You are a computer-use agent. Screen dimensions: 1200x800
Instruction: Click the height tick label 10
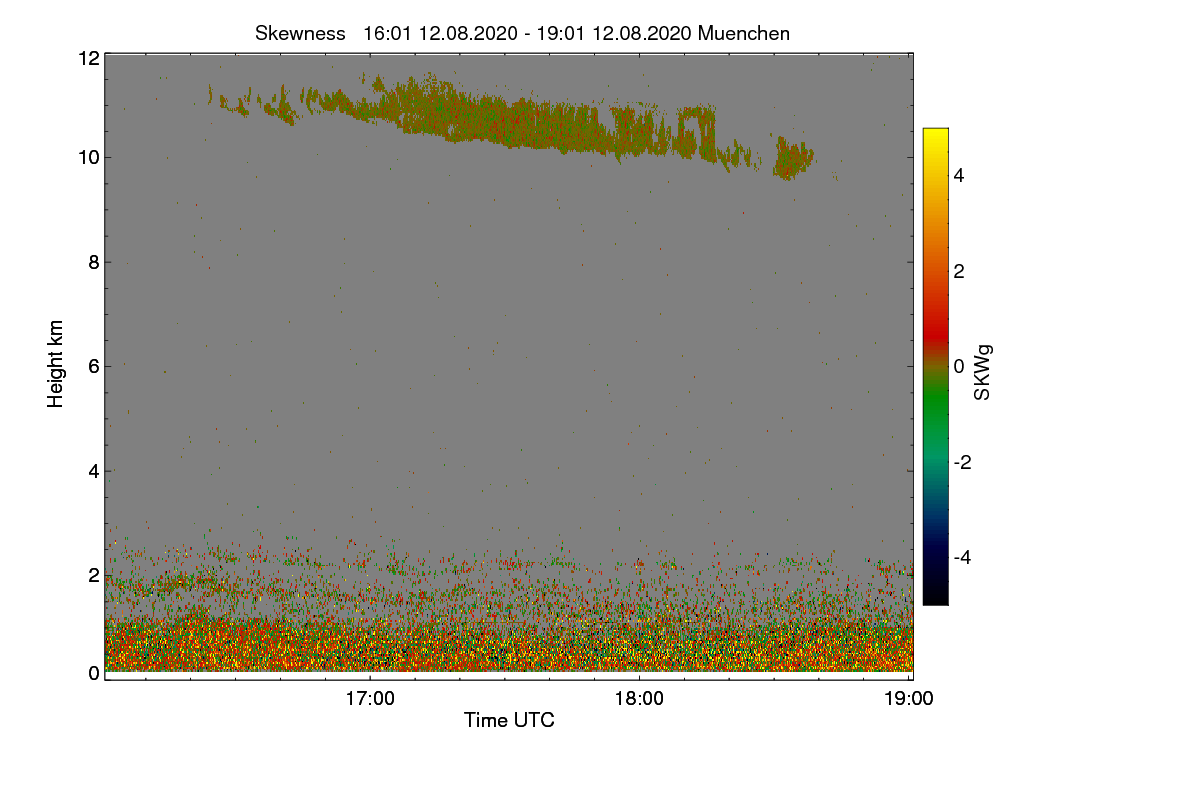click(88, 157)
